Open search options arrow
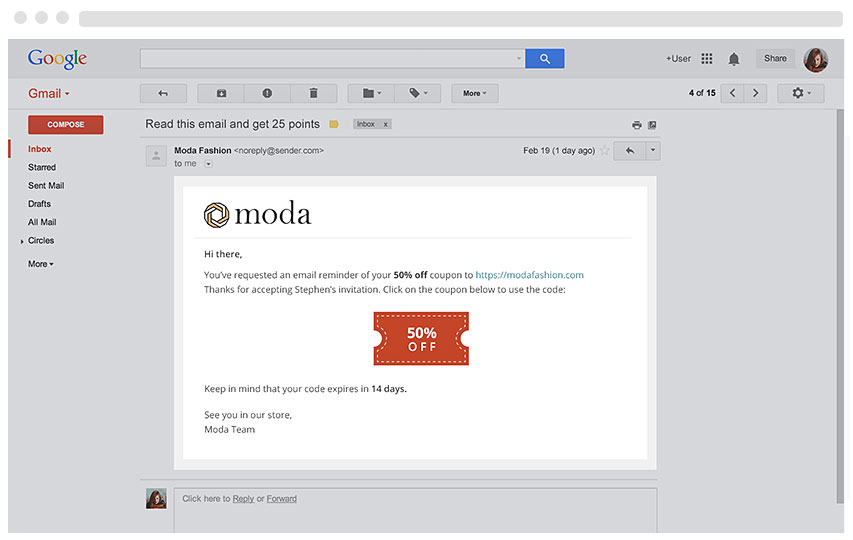 pyautogui.click(x=519, y=58)
